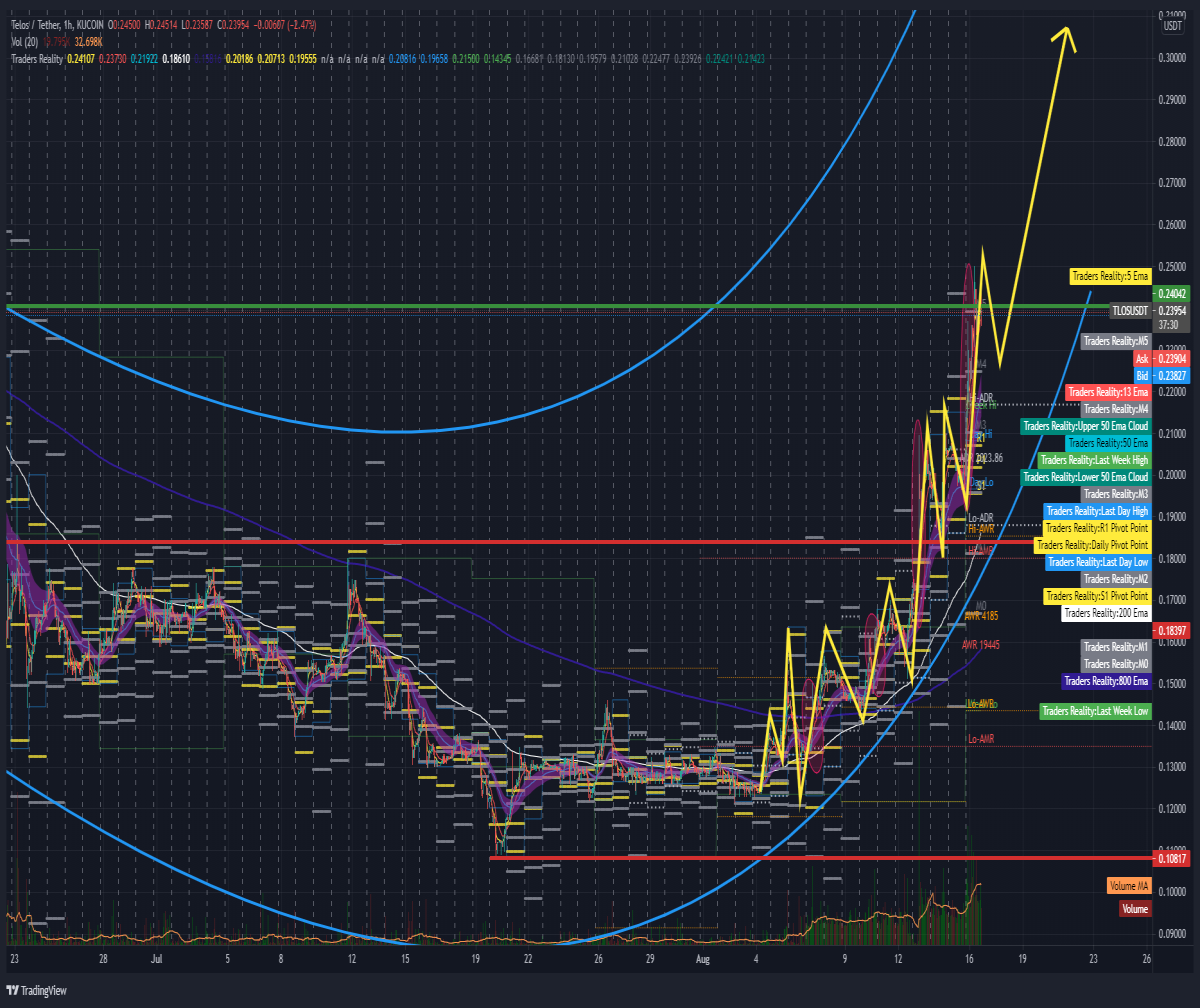Click Traders Reality:Last Week Low label
The image size is (1200, 1008).
[1096, 711]
